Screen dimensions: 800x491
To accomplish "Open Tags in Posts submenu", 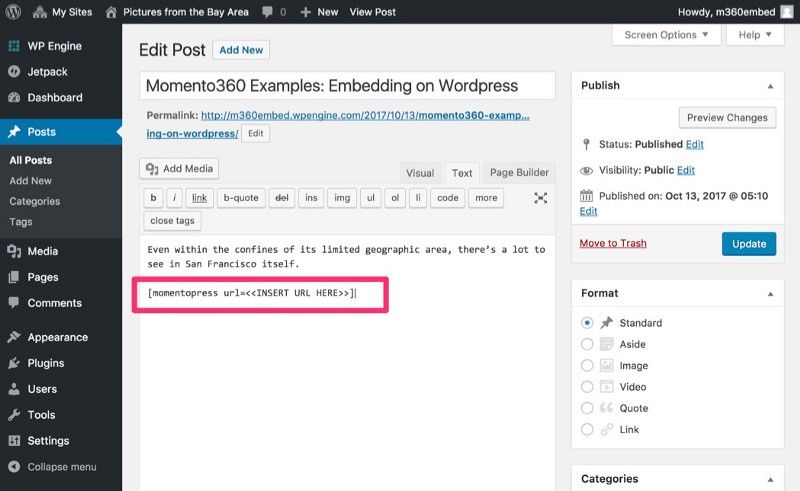I will pos(21,222).
